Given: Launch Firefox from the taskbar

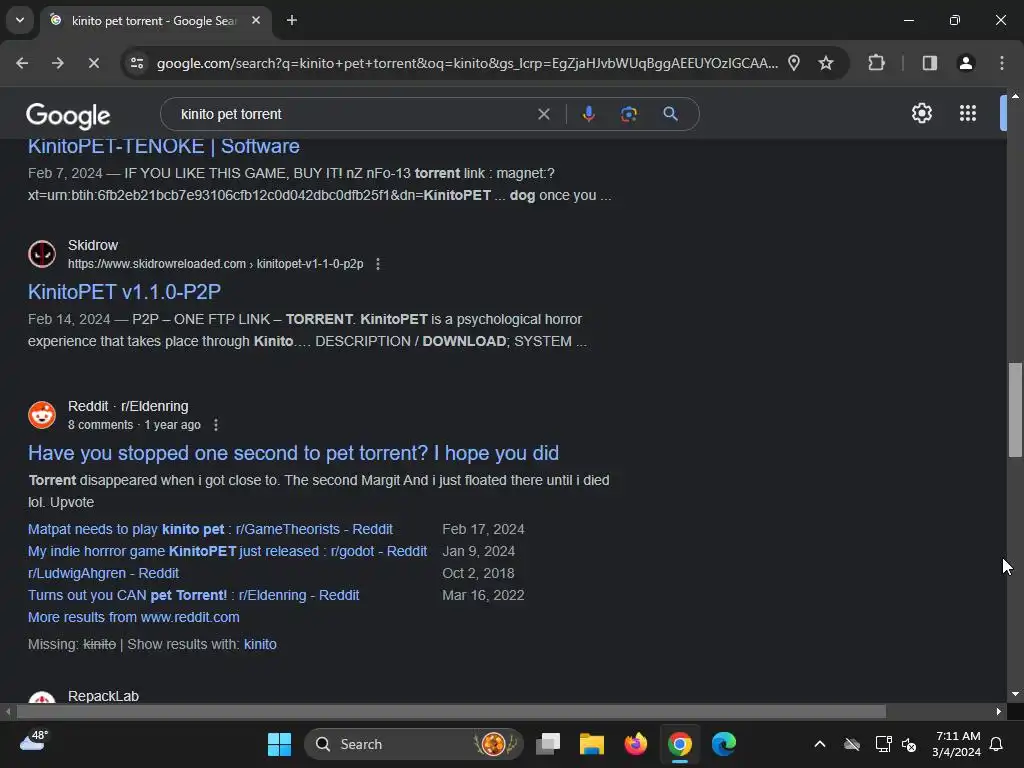Looking at the screenshot, I should click(x=635, y=744).
